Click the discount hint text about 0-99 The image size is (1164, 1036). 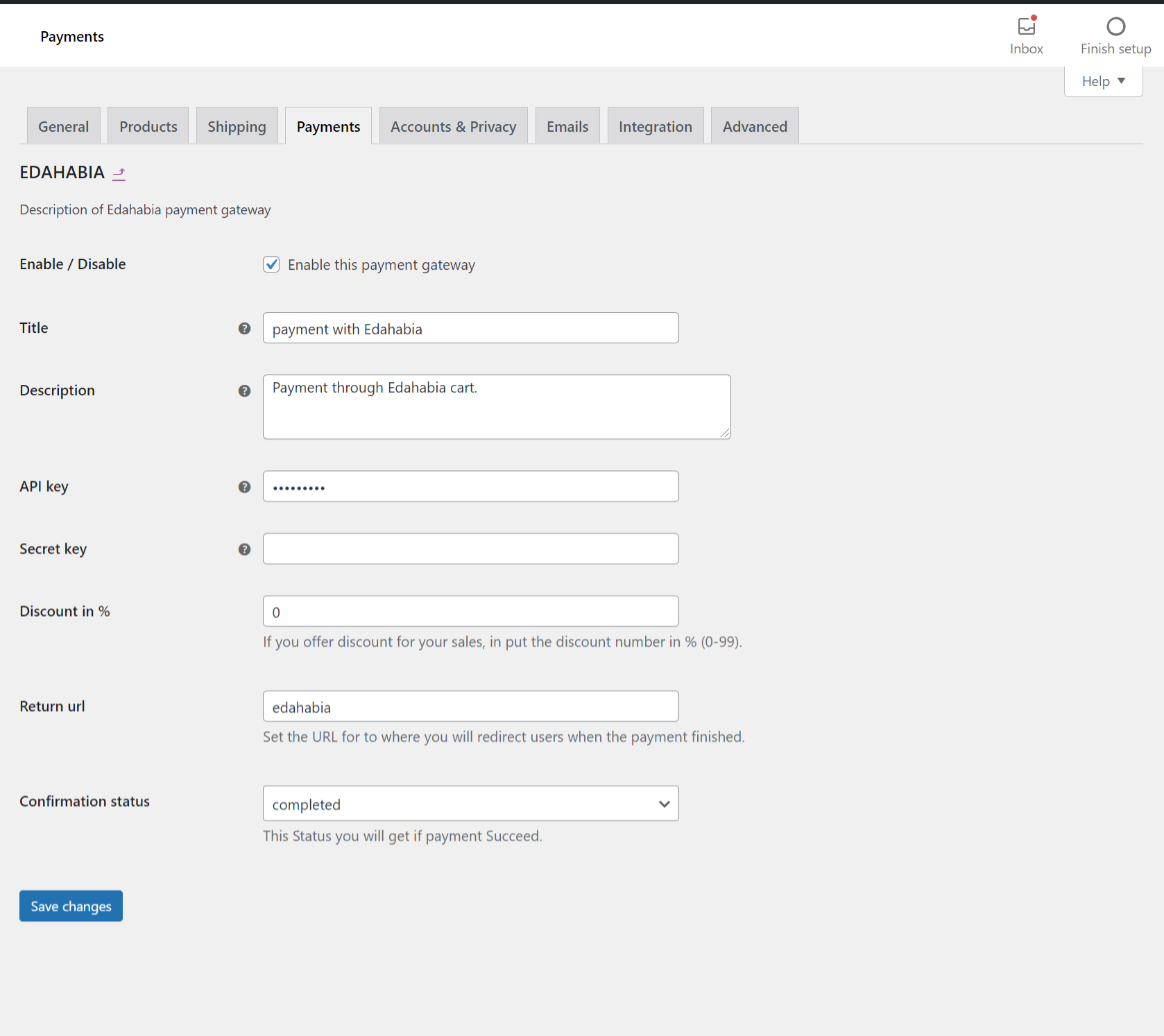pos(502,641)
